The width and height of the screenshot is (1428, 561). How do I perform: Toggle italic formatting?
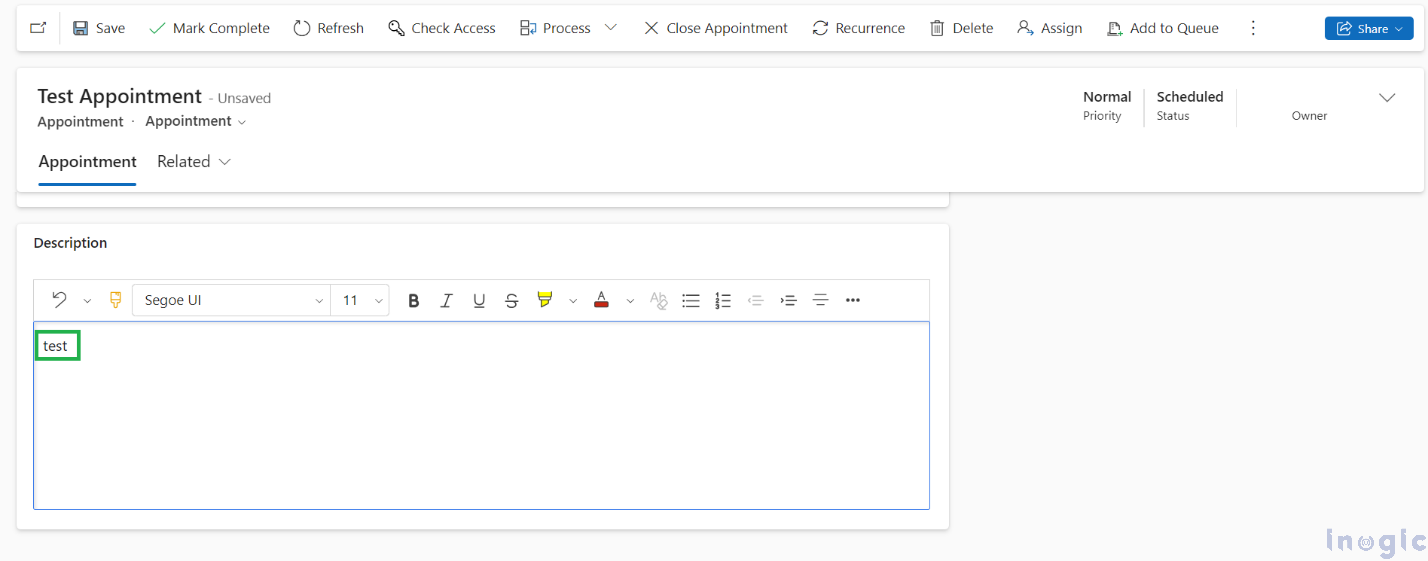coord(447,300)
